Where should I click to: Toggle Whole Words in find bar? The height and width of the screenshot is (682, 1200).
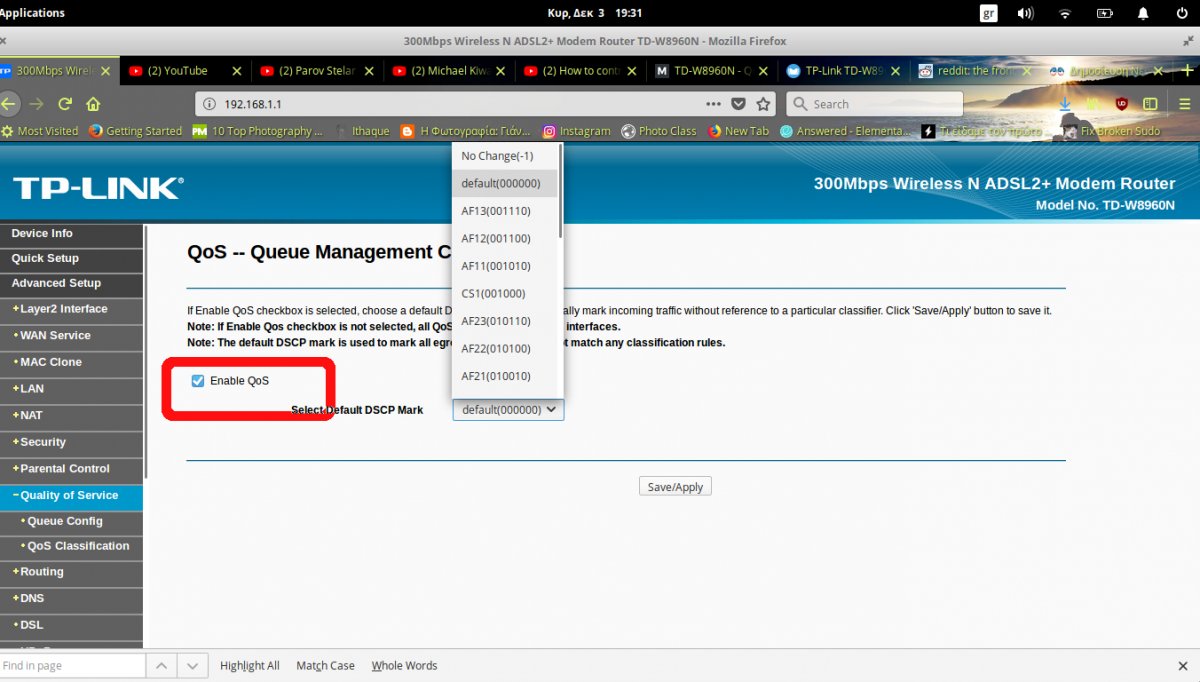click(x=404, y=666)
